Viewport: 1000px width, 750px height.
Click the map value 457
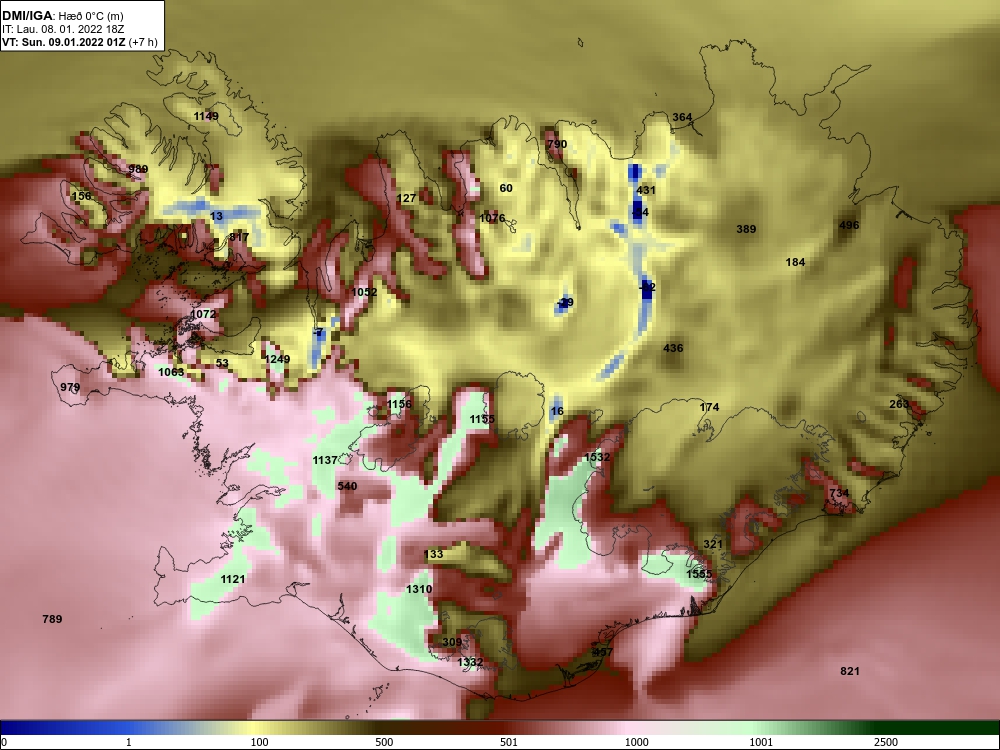pos(603,652)
